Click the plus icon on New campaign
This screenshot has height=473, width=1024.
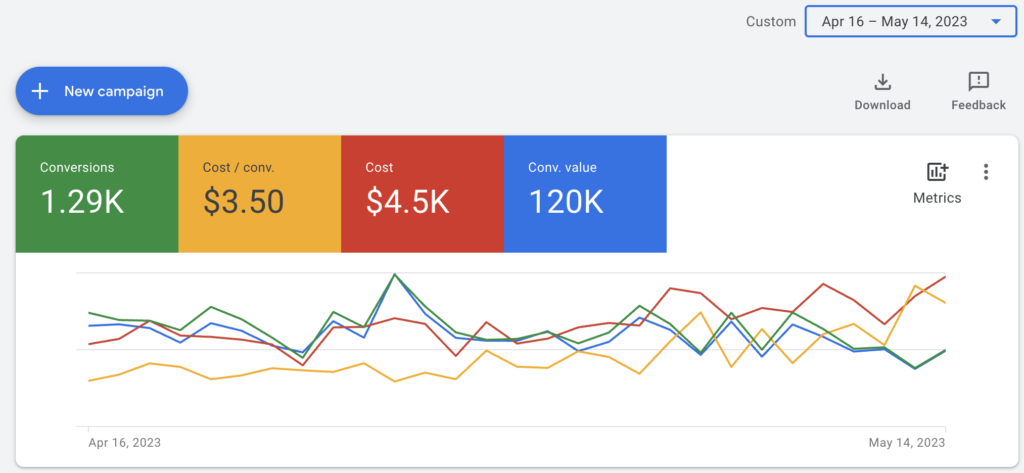[x=40, y=91]
